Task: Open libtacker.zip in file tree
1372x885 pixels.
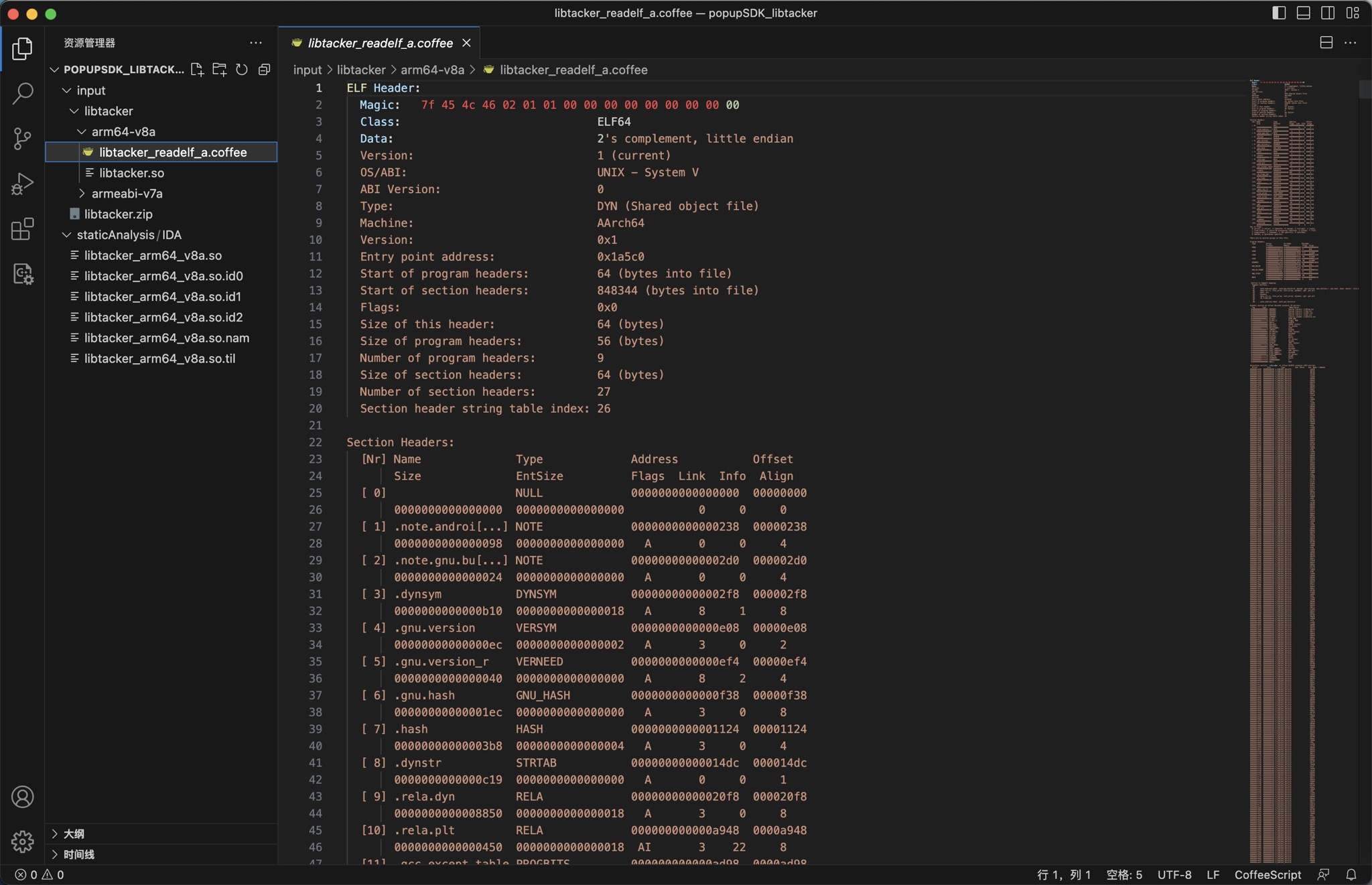Action: pyautogui.click(x=161, y=214)
